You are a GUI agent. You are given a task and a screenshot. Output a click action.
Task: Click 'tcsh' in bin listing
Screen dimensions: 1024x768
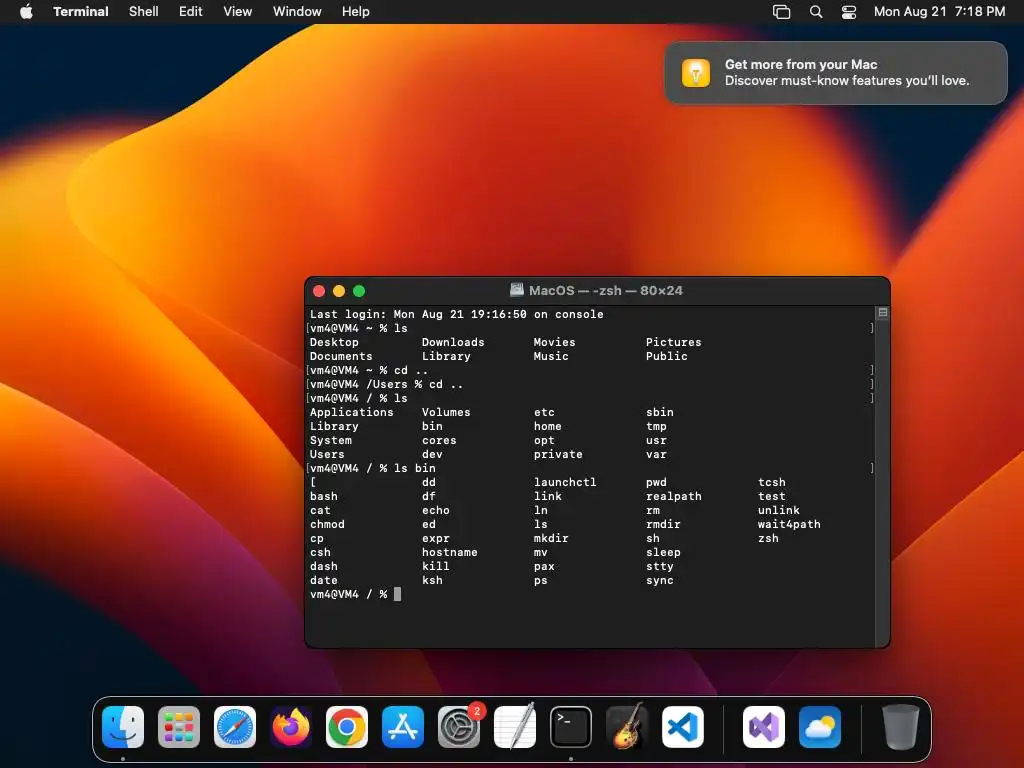click(771, 482)
